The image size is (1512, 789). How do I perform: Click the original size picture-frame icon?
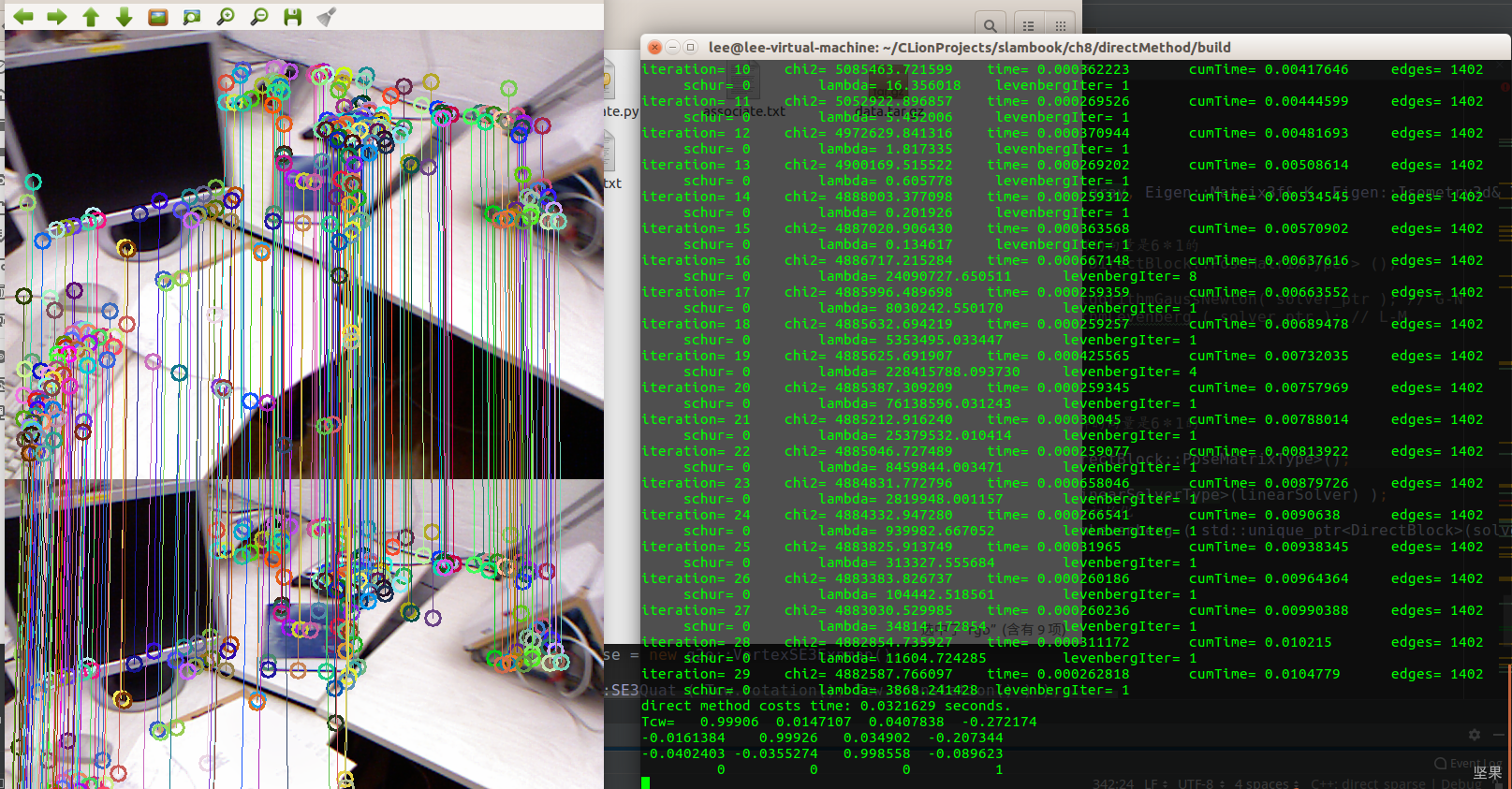(158, 17)
